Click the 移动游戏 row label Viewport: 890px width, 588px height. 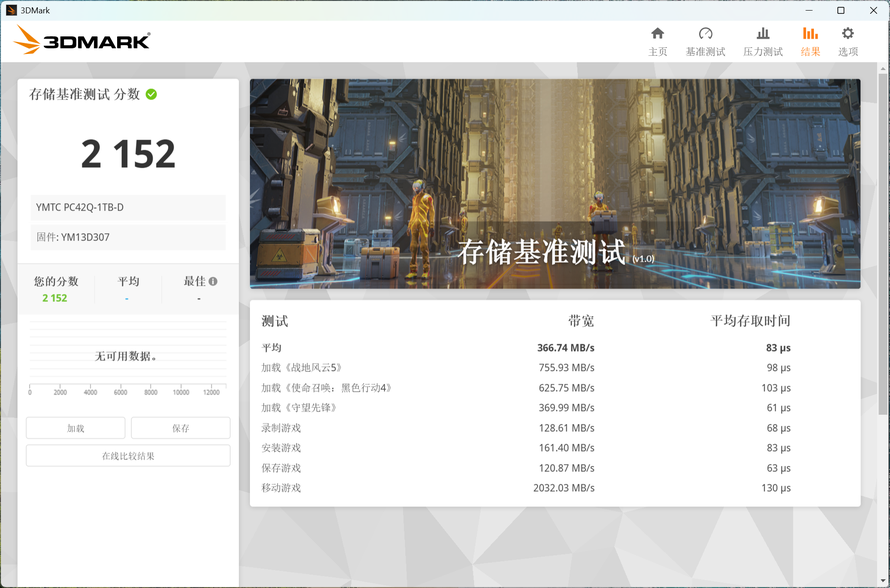281,488
